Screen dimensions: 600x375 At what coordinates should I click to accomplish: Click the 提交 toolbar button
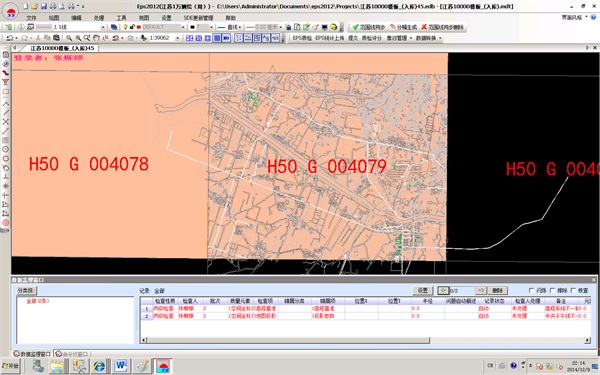pos(353,38)
